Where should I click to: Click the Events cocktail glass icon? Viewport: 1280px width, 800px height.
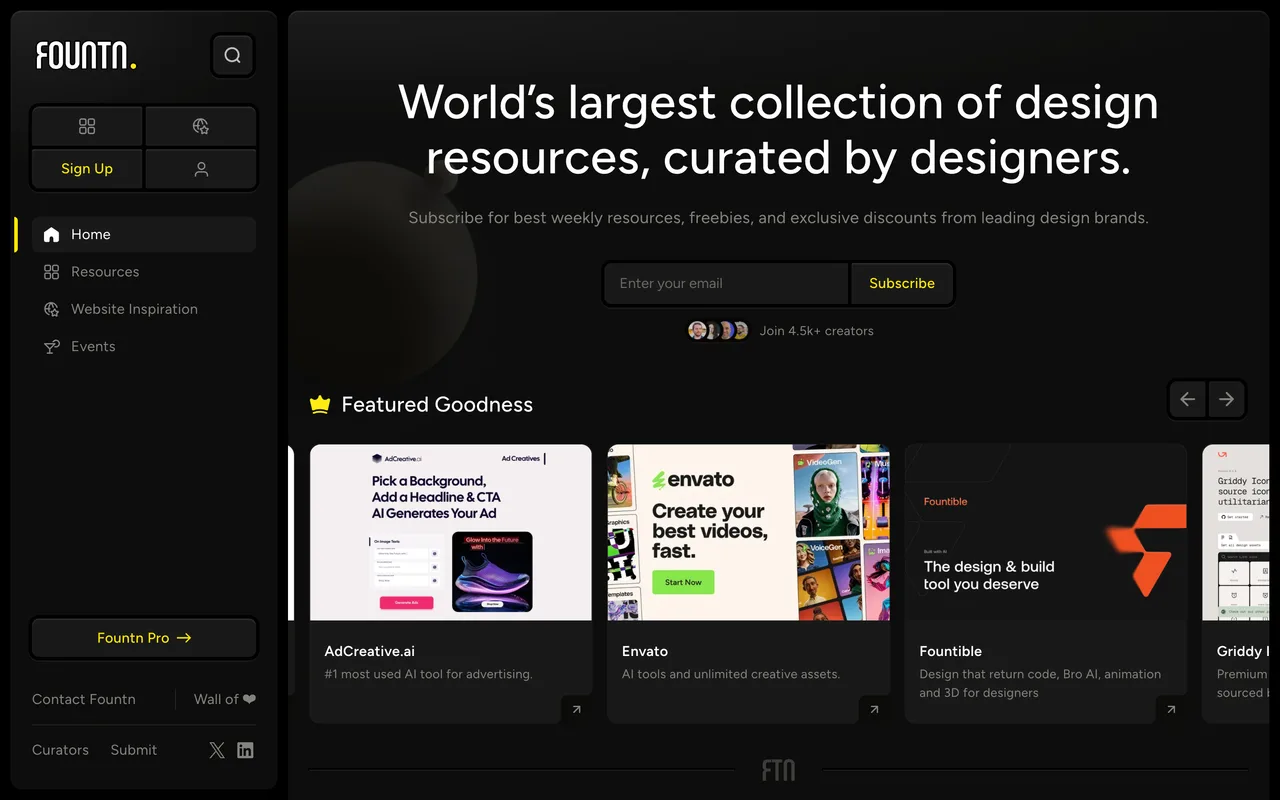click(x=52, y=347)
